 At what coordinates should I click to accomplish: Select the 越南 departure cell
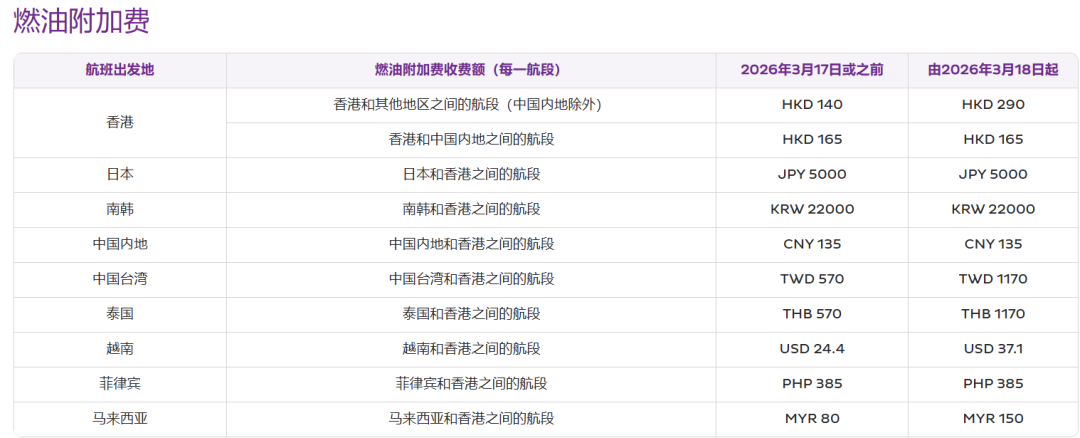click(x=120, y=349)
